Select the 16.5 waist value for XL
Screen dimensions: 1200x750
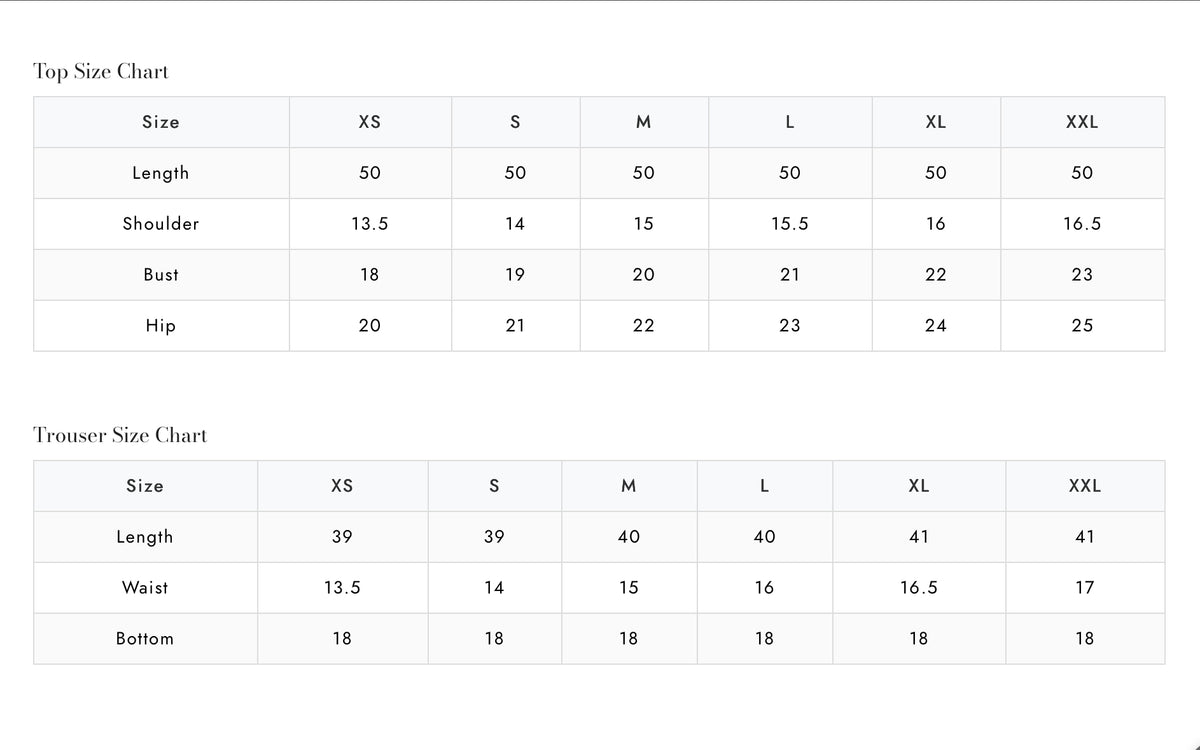[x=919, y=588]
